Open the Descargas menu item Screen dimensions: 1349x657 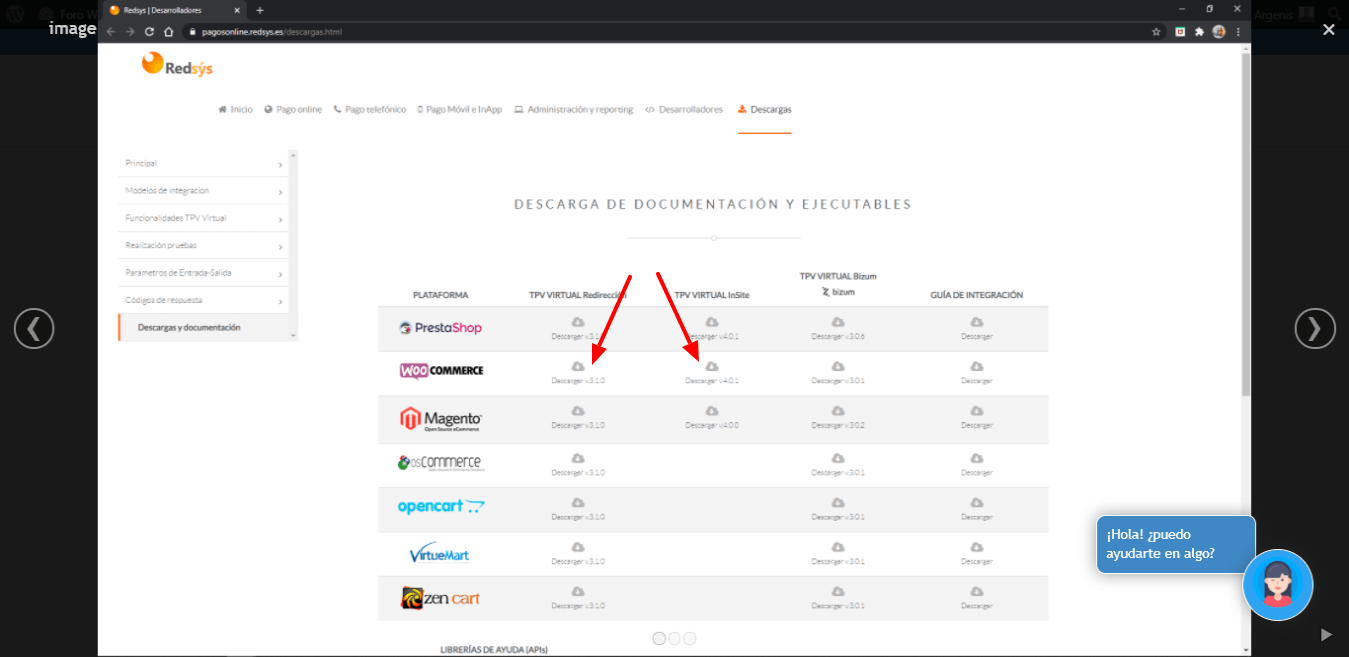point(764,110)
